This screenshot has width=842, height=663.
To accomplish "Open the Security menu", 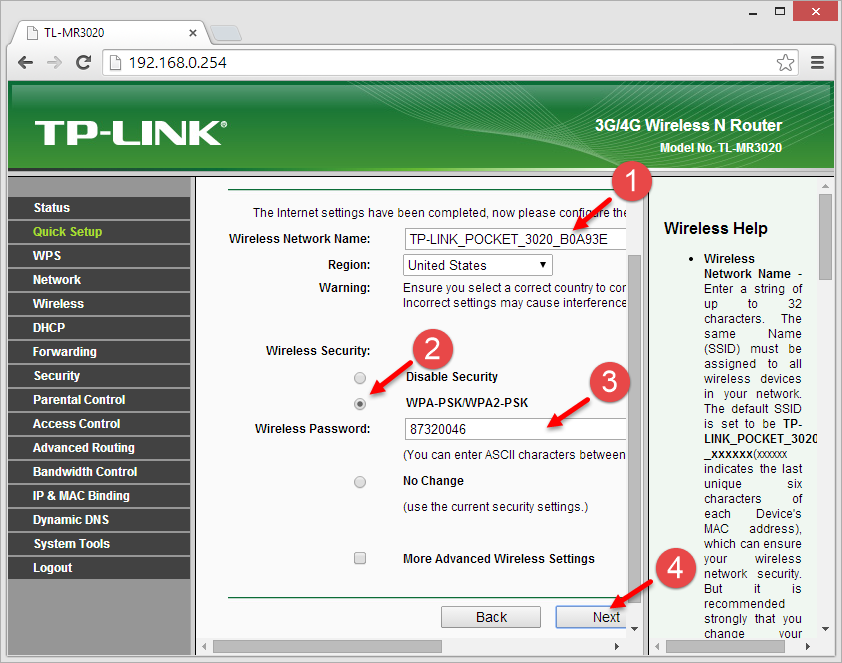I will coord(99,376).
